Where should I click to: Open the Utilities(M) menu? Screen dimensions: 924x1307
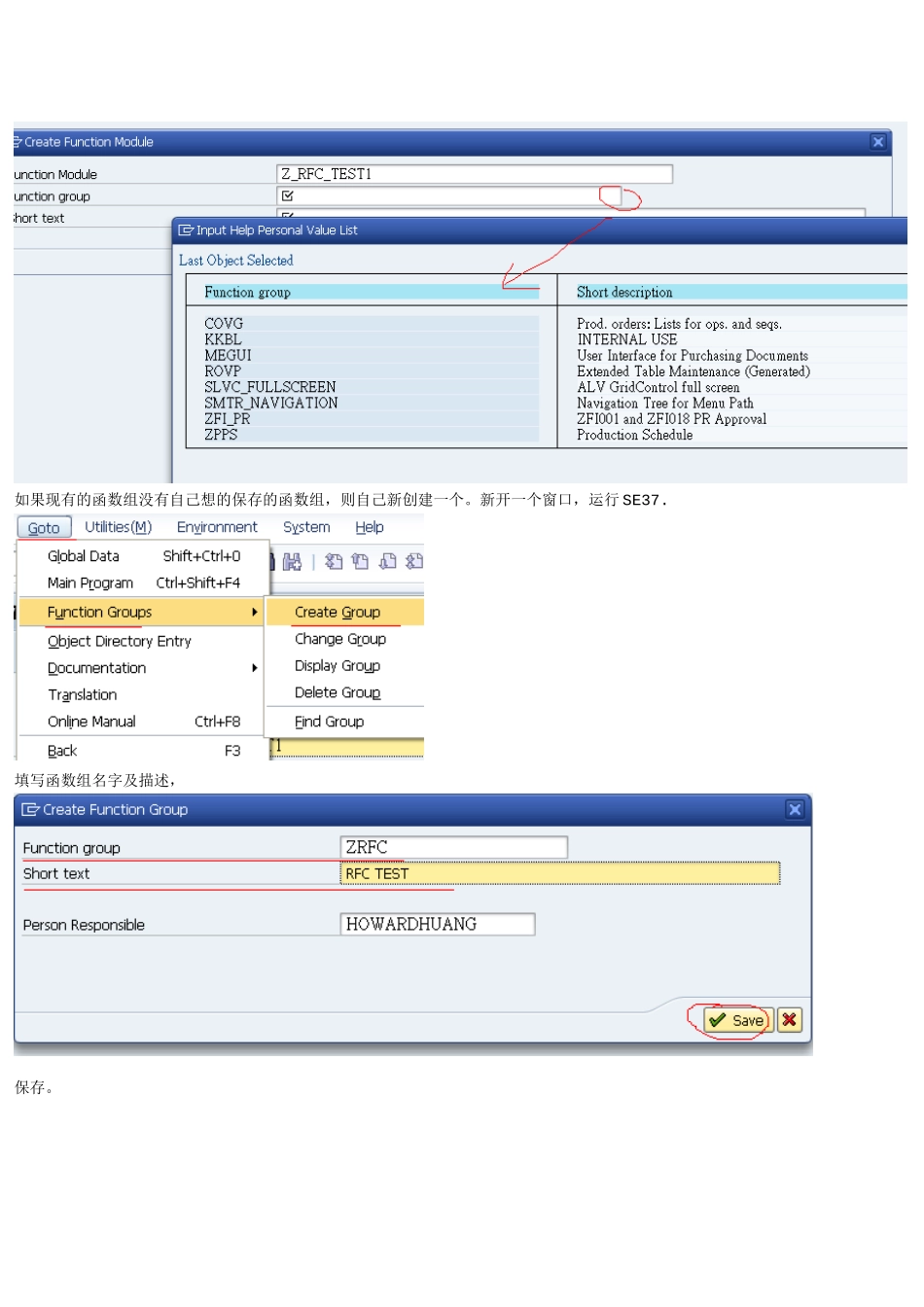(119, 527)
